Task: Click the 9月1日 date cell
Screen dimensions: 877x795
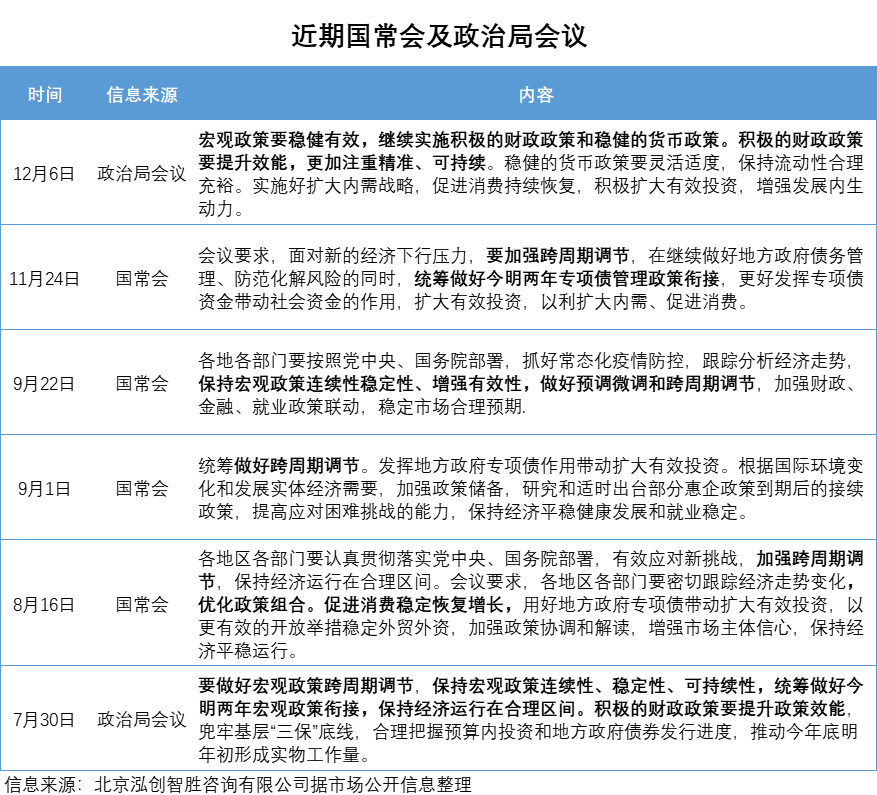Action: pyautogui.click(x=45, y=488)
